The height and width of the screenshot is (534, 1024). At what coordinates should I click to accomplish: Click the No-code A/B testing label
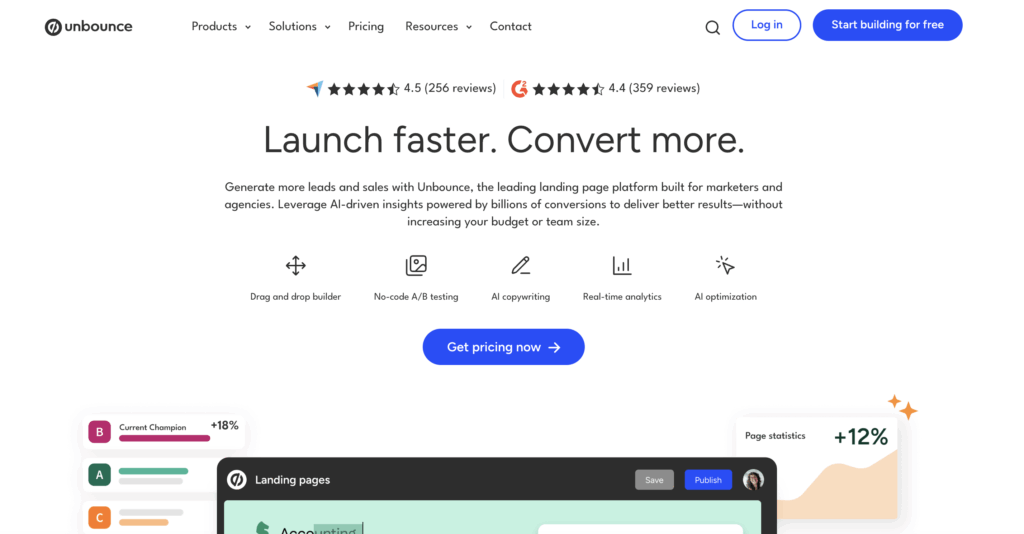(x=416, y=296)
